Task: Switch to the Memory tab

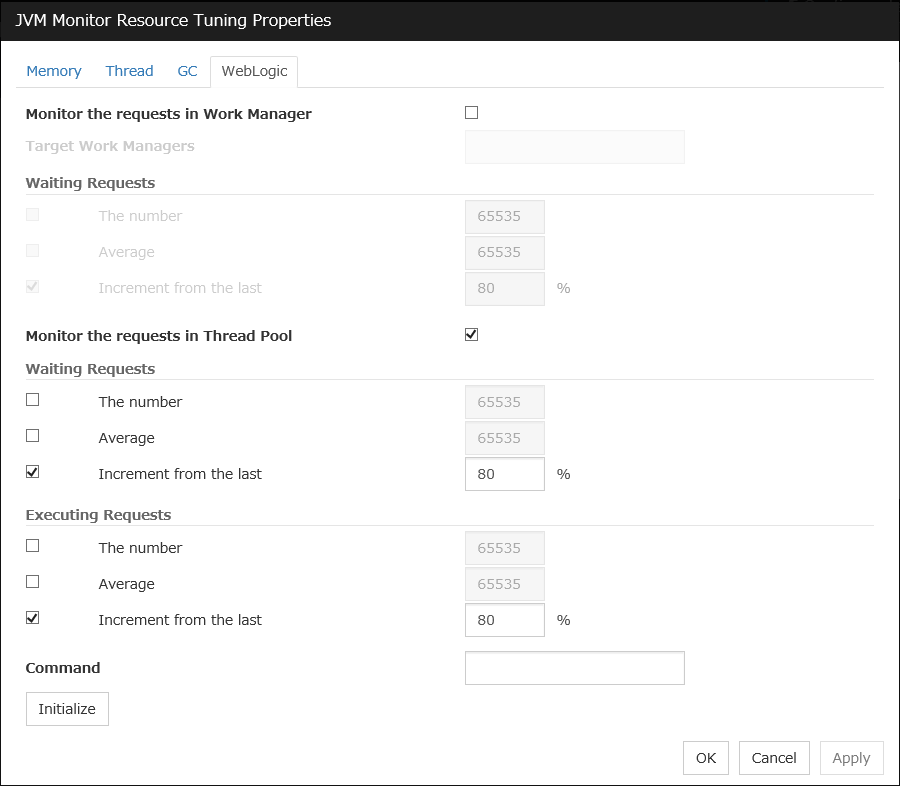Action: (54, 71)
